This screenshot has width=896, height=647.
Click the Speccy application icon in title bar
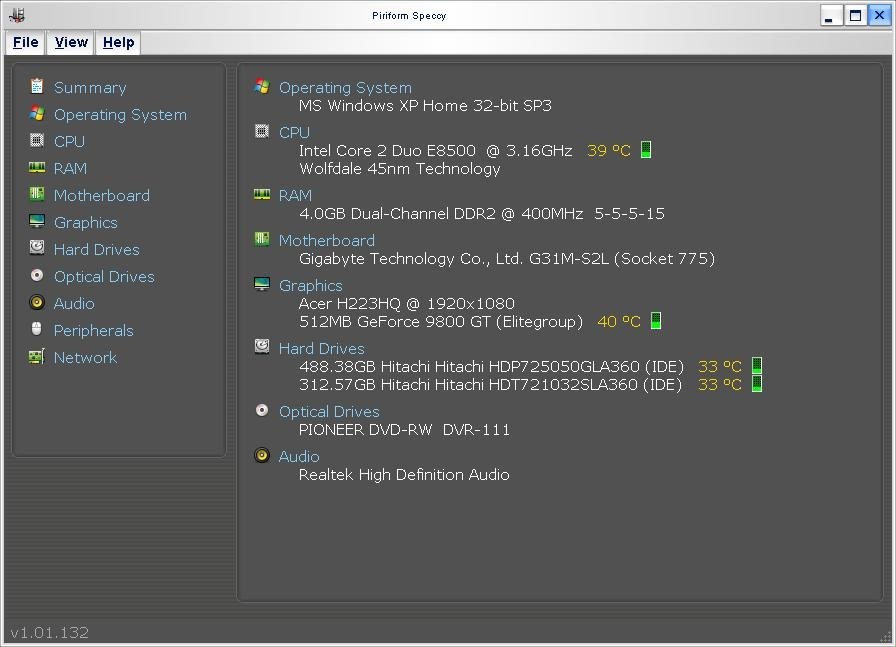click(x=17, y=15)
